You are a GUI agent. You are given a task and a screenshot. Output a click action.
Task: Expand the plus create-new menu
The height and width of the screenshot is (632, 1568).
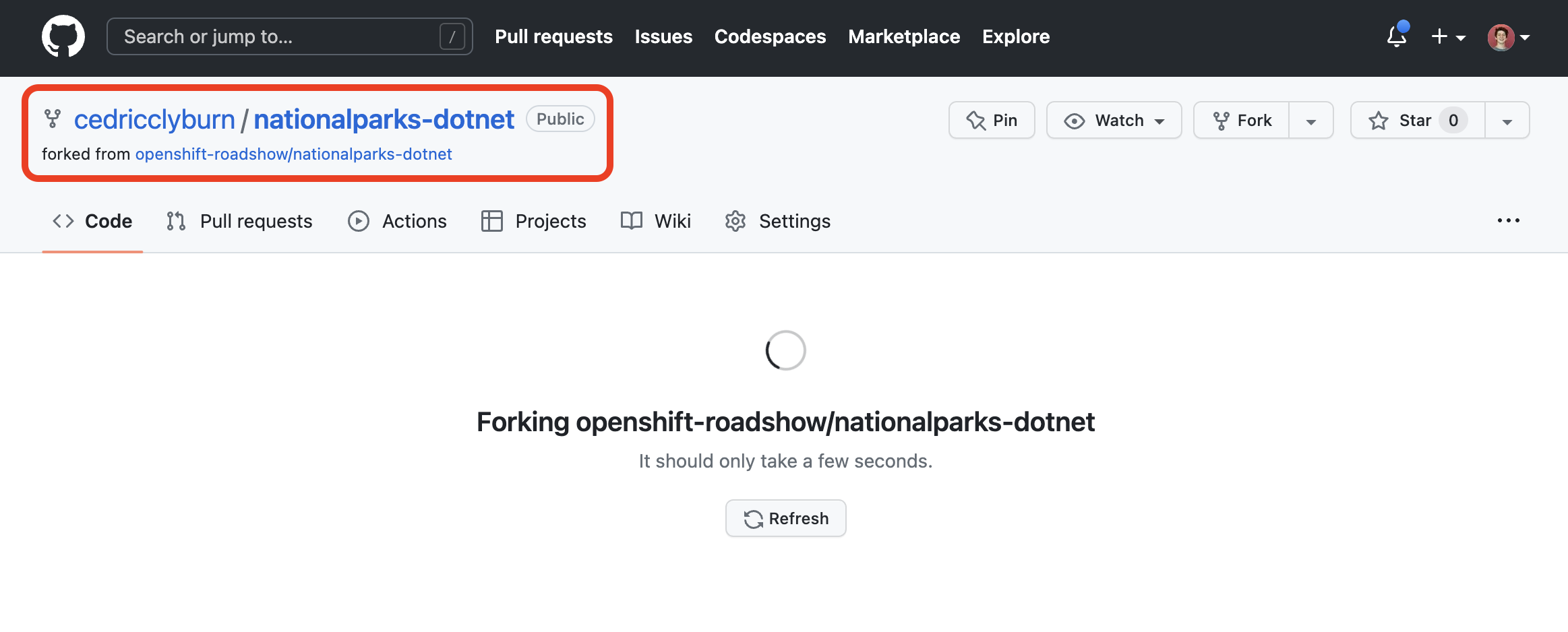[x=1448, y=36]
